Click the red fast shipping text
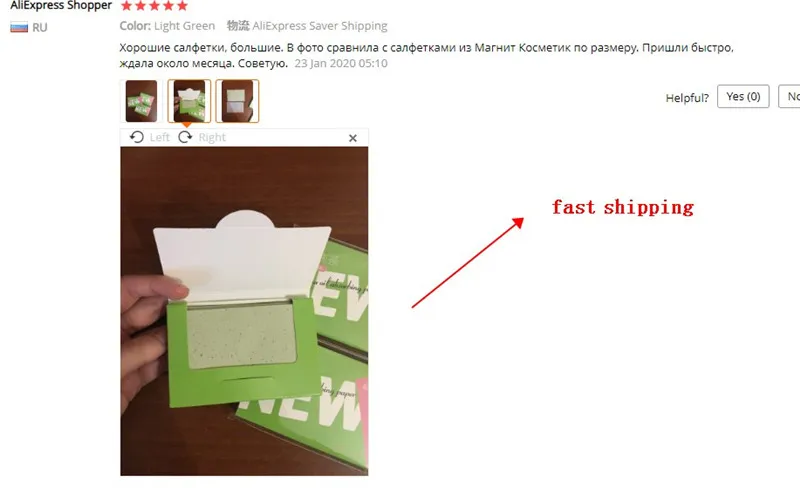 click(x=623, y=207)
